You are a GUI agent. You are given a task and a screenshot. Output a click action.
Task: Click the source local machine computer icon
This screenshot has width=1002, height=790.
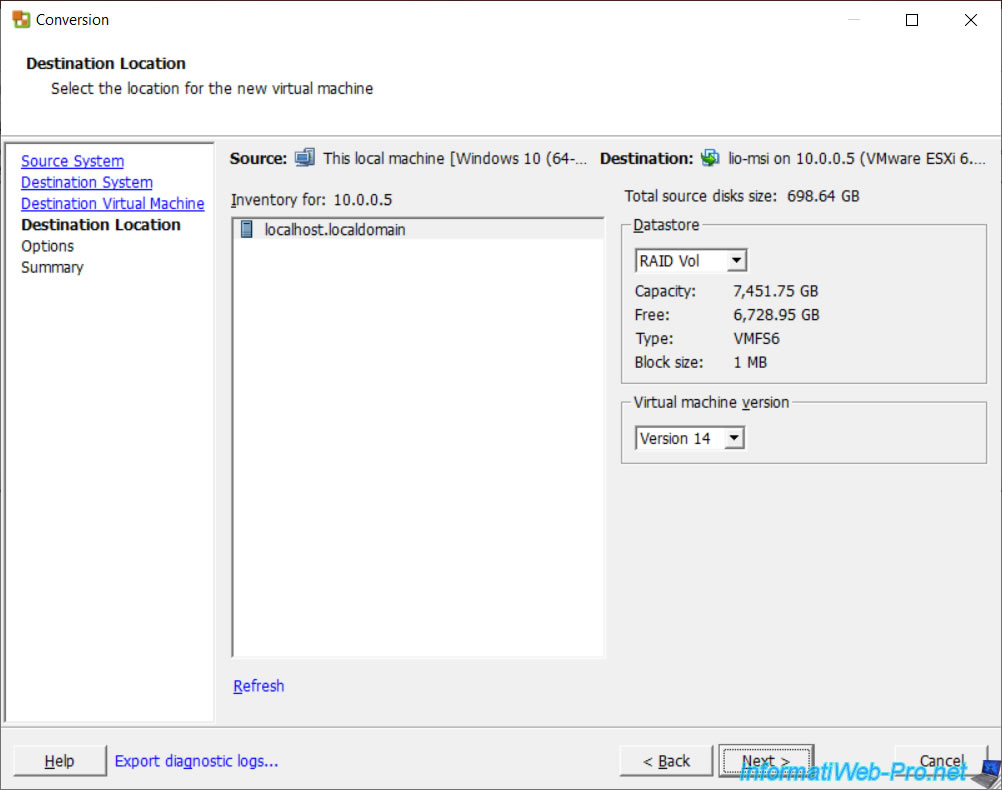coord(305,158)
